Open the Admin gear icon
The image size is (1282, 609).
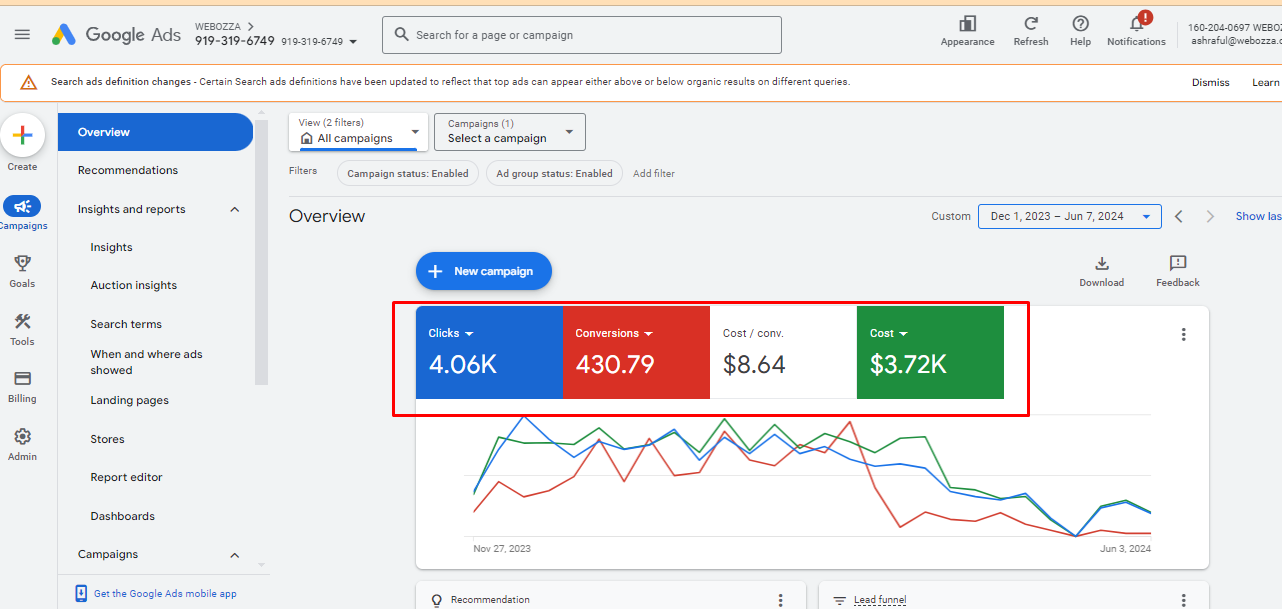click(x=22, y=436)
